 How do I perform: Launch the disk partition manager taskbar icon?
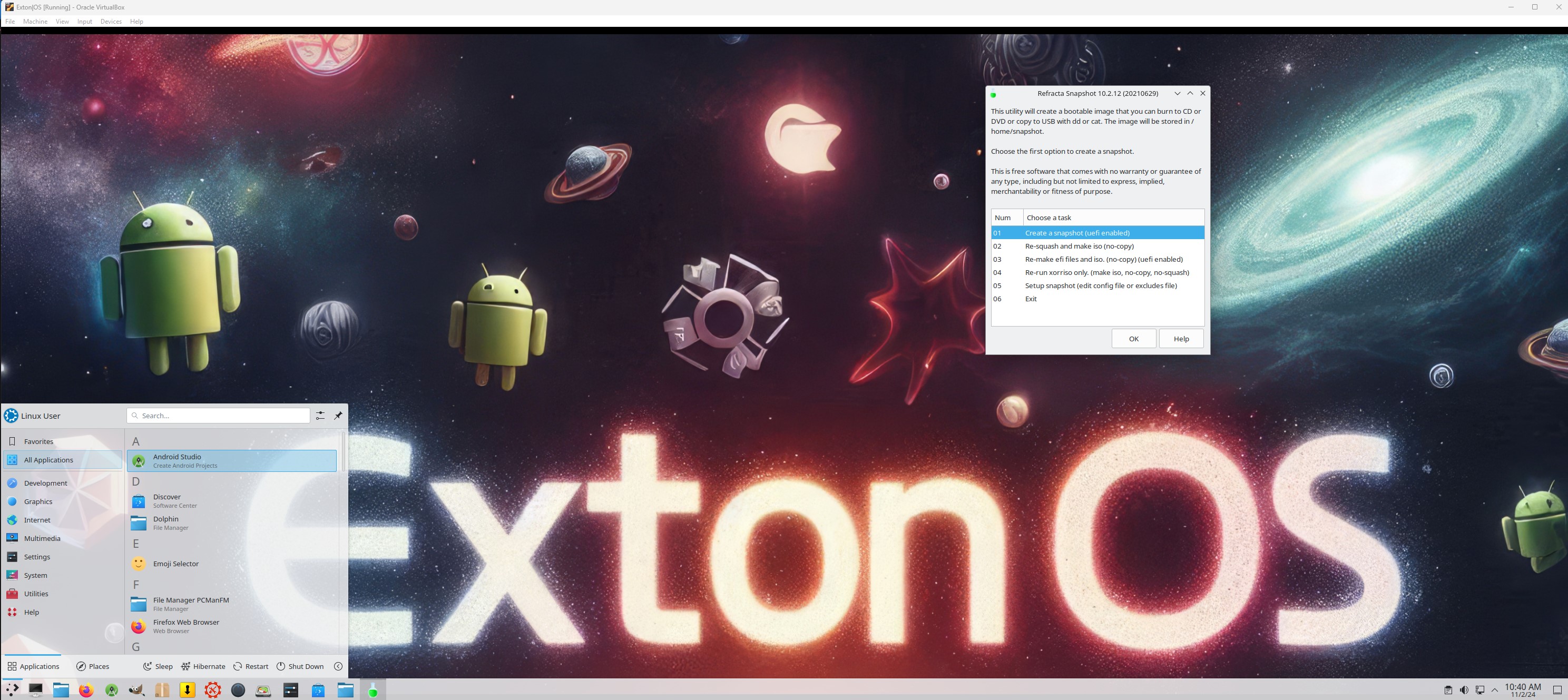[263, 689]
